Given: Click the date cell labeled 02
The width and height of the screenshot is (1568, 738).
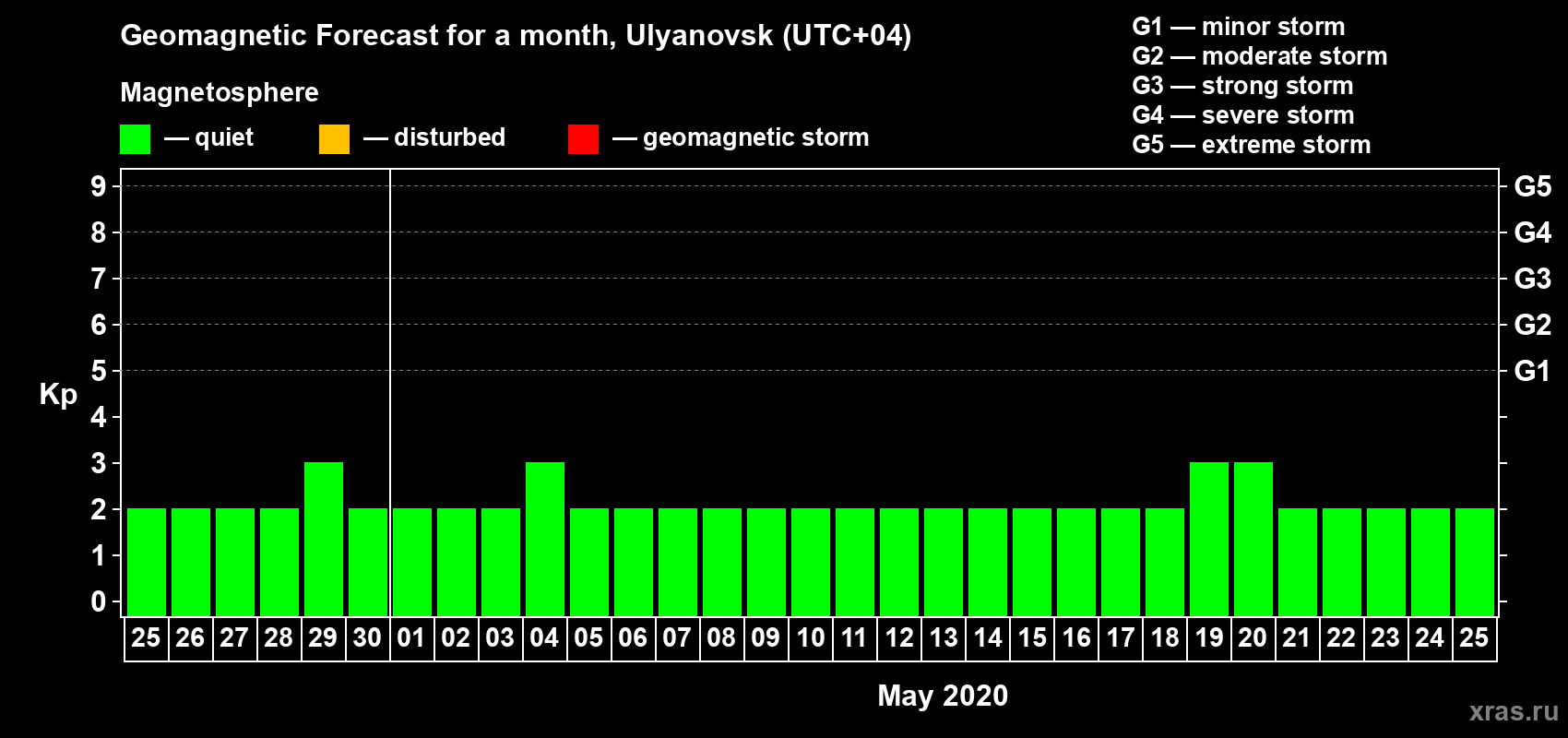Looking at the screenshot, I should (x=457, y=638).
